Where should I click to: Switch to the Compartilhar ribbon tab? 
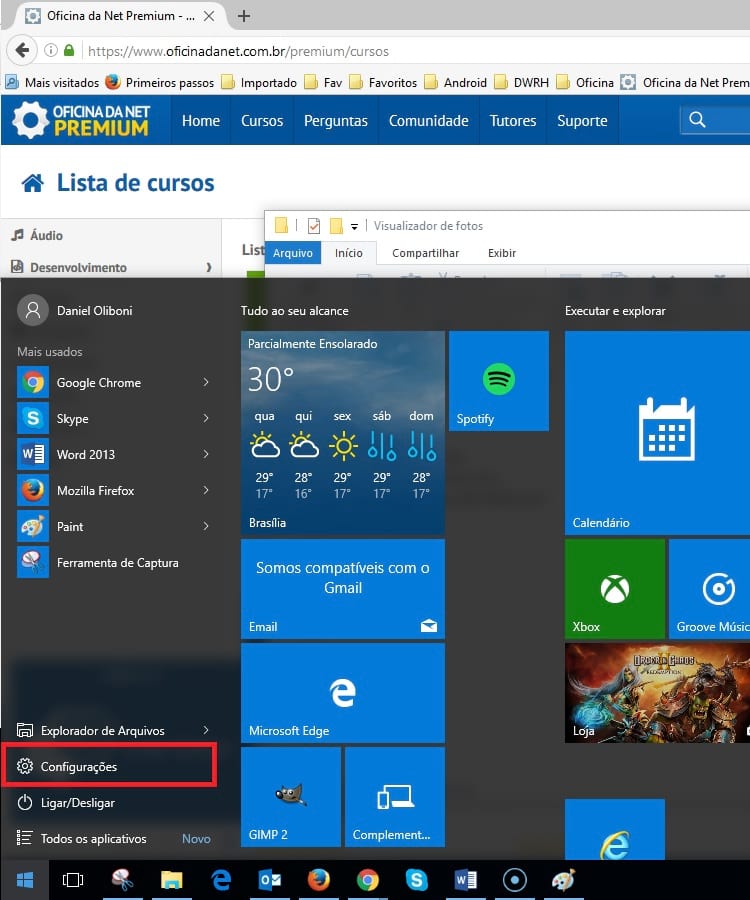(426, 253)
